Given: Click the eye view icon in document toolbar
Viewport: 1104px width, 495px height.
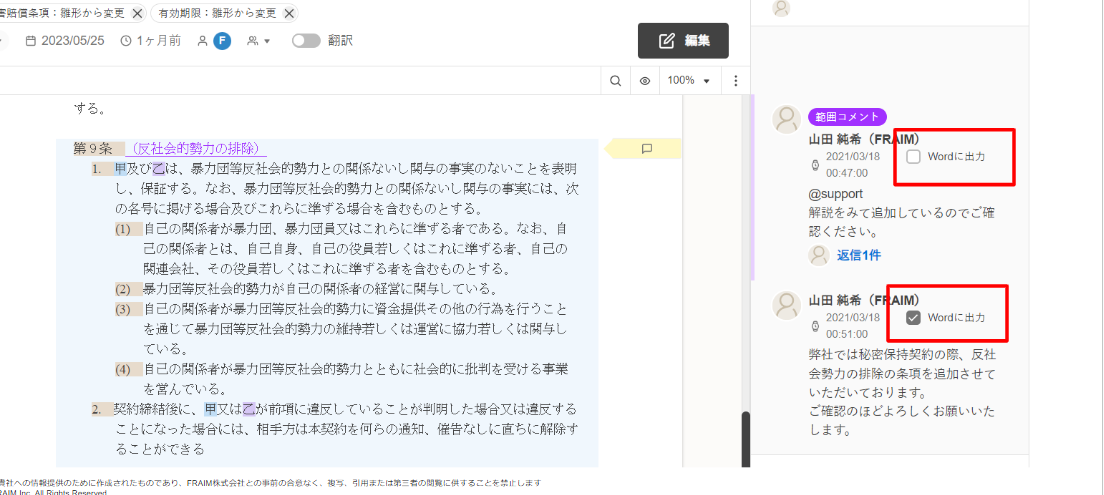Looking at the screenshot, I should point(645,81).
